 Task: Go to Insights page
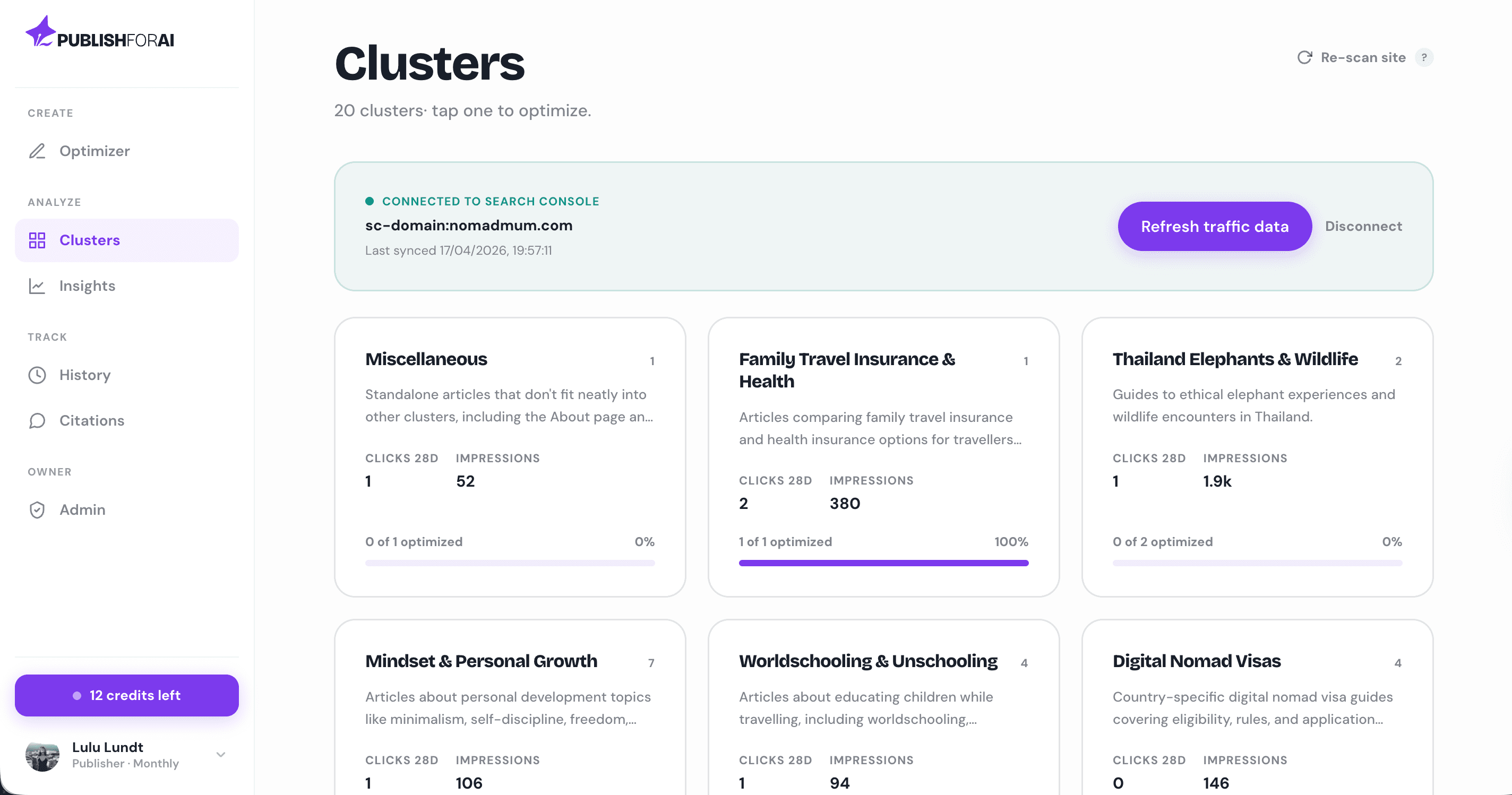127,286
